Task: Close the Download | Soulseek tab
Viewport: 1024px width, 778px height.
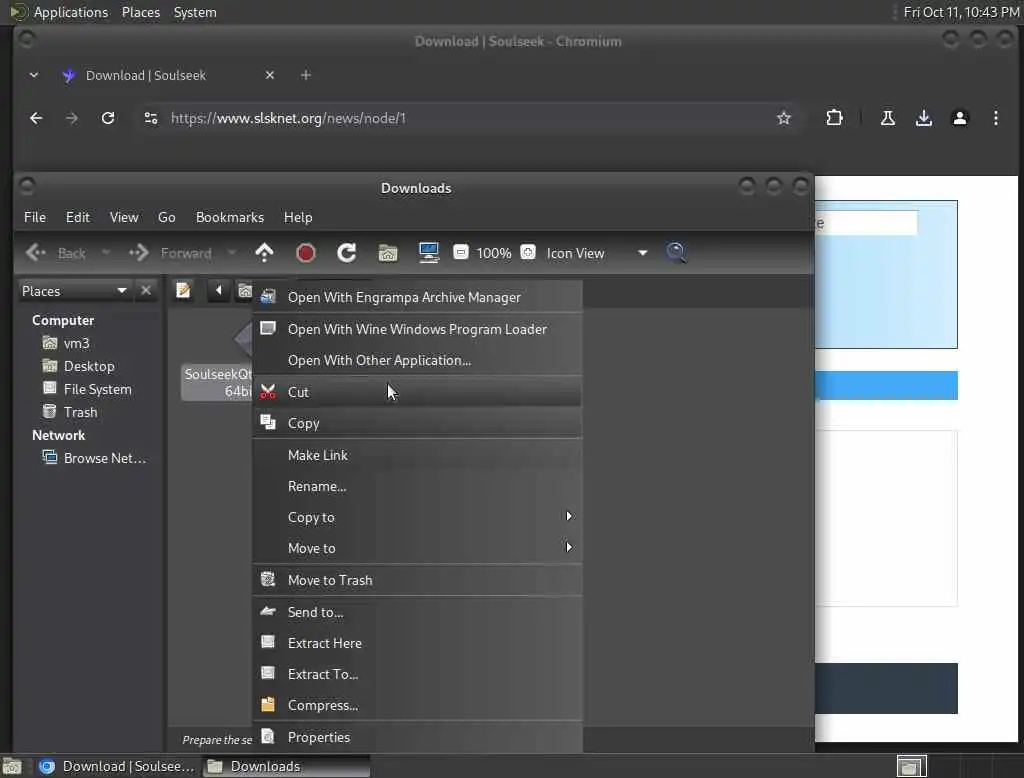Action: click(270, 75)
